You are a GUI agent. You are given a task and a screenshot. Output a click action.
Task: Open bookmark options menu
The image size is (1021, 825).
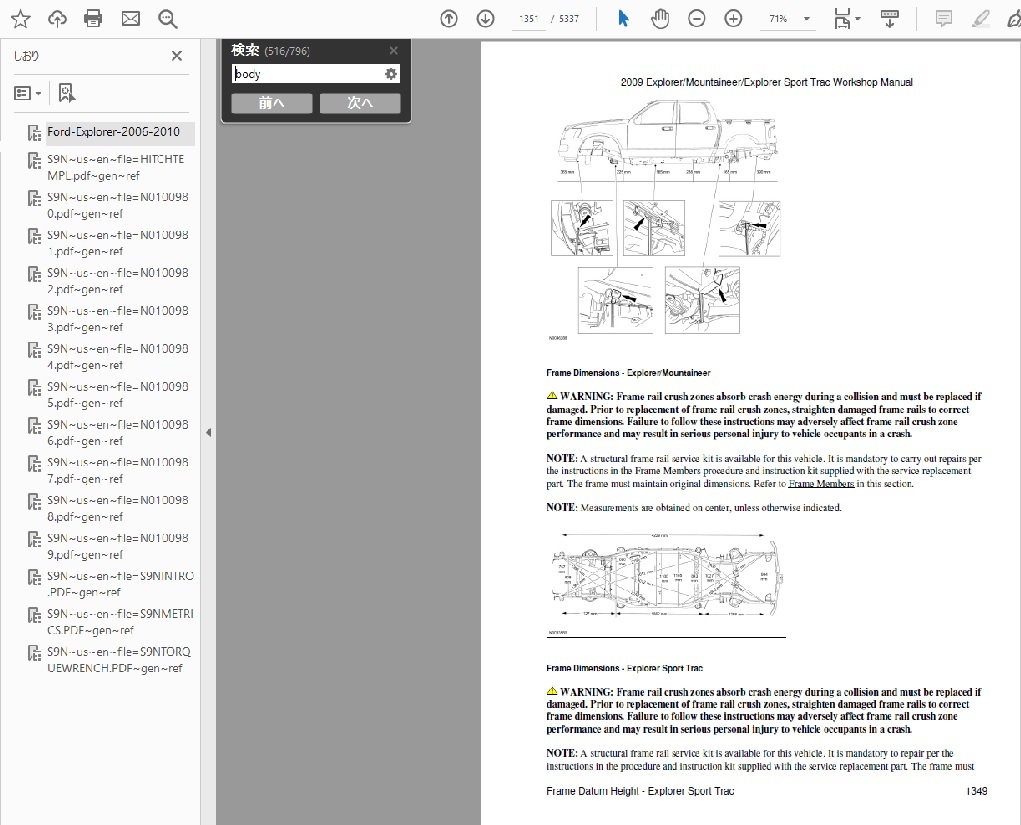click(x=27, y=94)
